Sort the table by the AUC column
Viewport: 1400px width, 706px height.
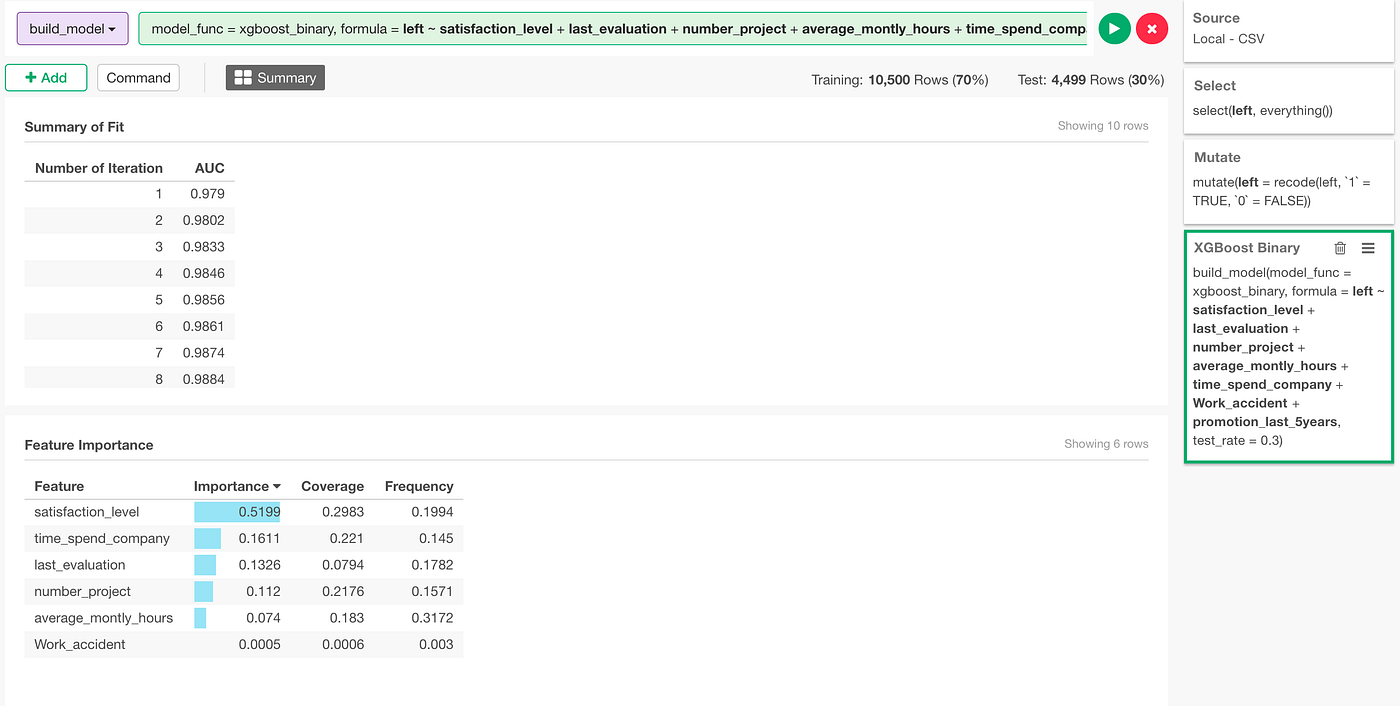[x=209, y=167]
